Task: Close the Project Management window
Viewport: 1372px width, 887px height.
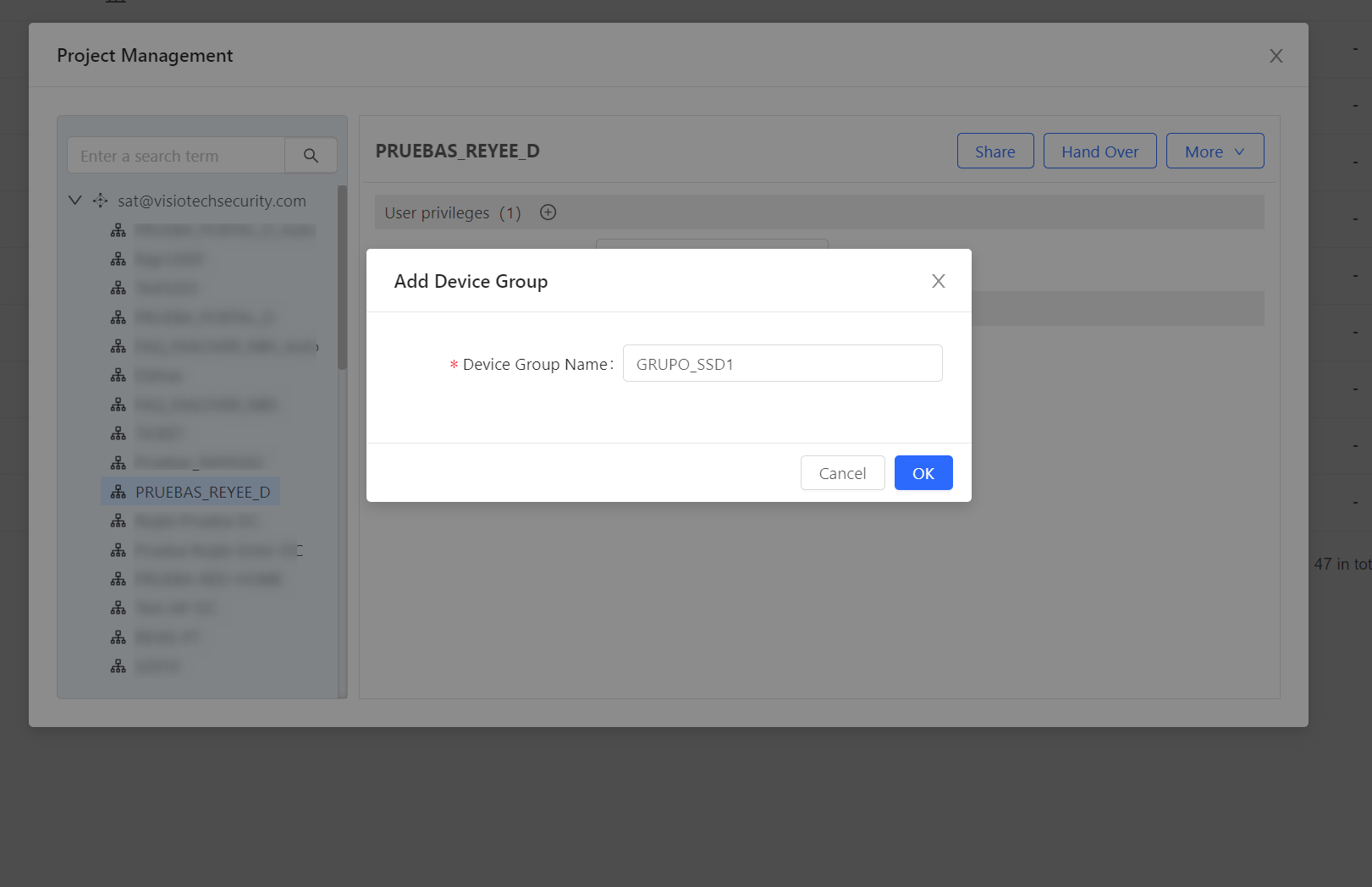Action: point(1276,56)
